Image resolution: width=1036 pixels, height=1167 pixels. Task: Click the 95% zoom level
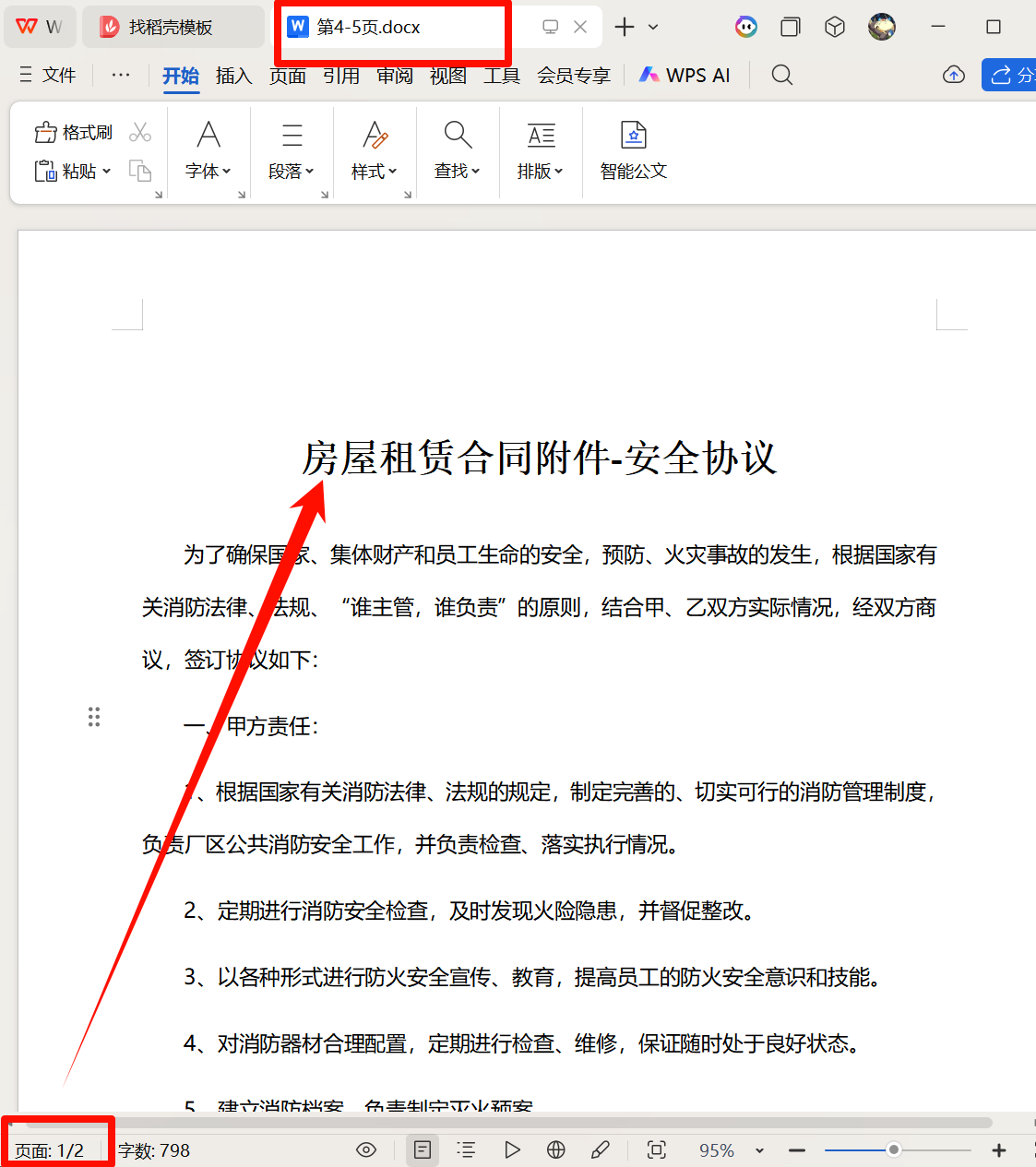click(x=717, y=1150)
